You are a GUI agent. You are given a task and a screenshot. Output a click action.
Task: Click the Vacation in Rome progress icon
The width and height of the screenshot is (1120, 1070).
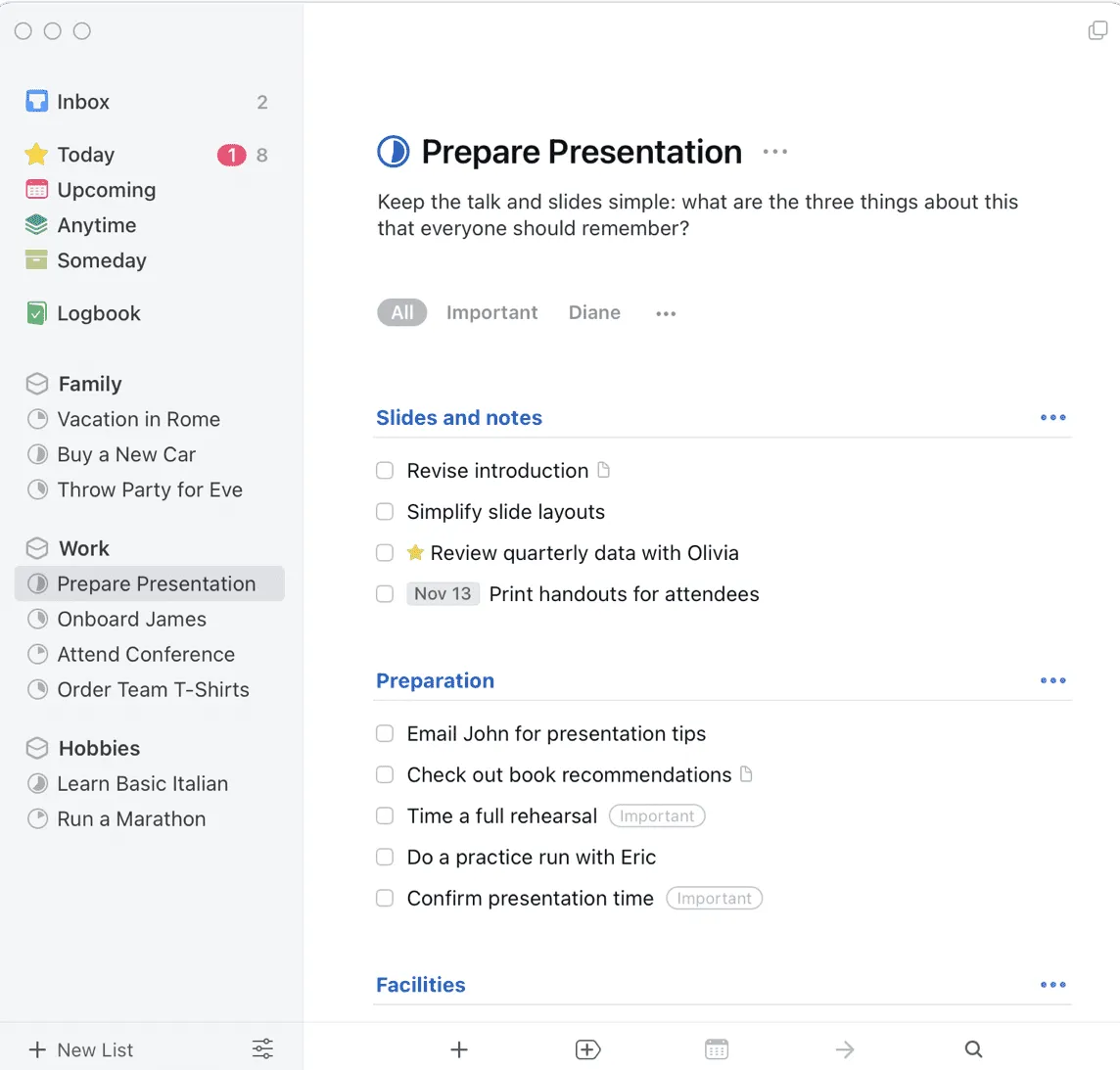[37, 419]
